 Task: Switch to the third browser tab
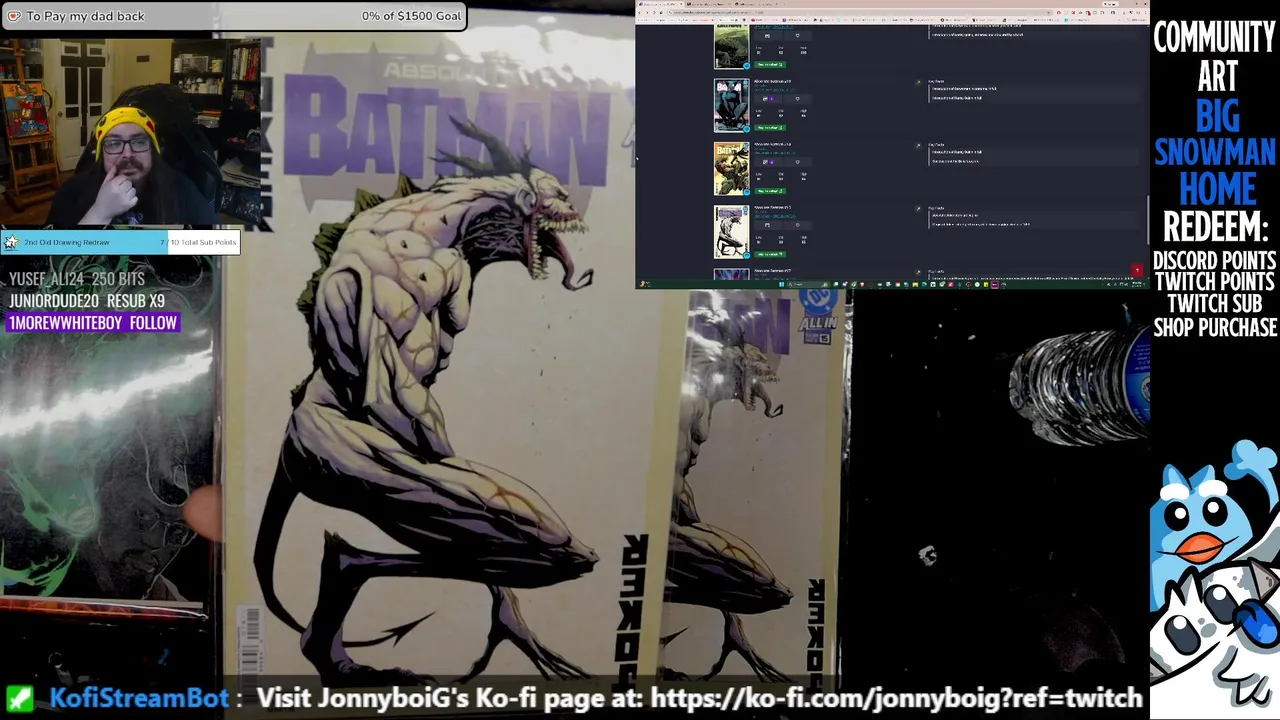[x=755, y=4]
